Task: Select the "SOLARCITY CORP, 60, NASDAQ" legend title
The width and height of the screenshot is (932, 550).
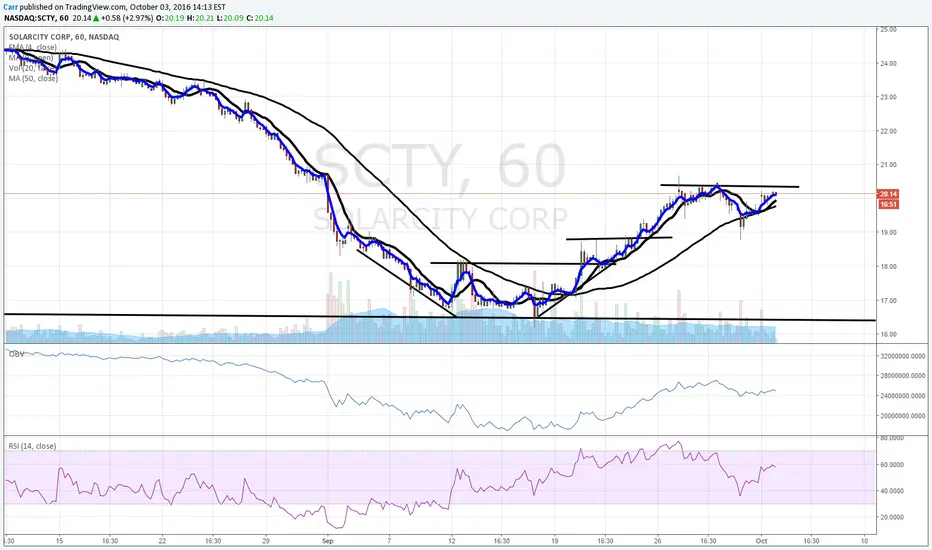Action: [64, 37]
